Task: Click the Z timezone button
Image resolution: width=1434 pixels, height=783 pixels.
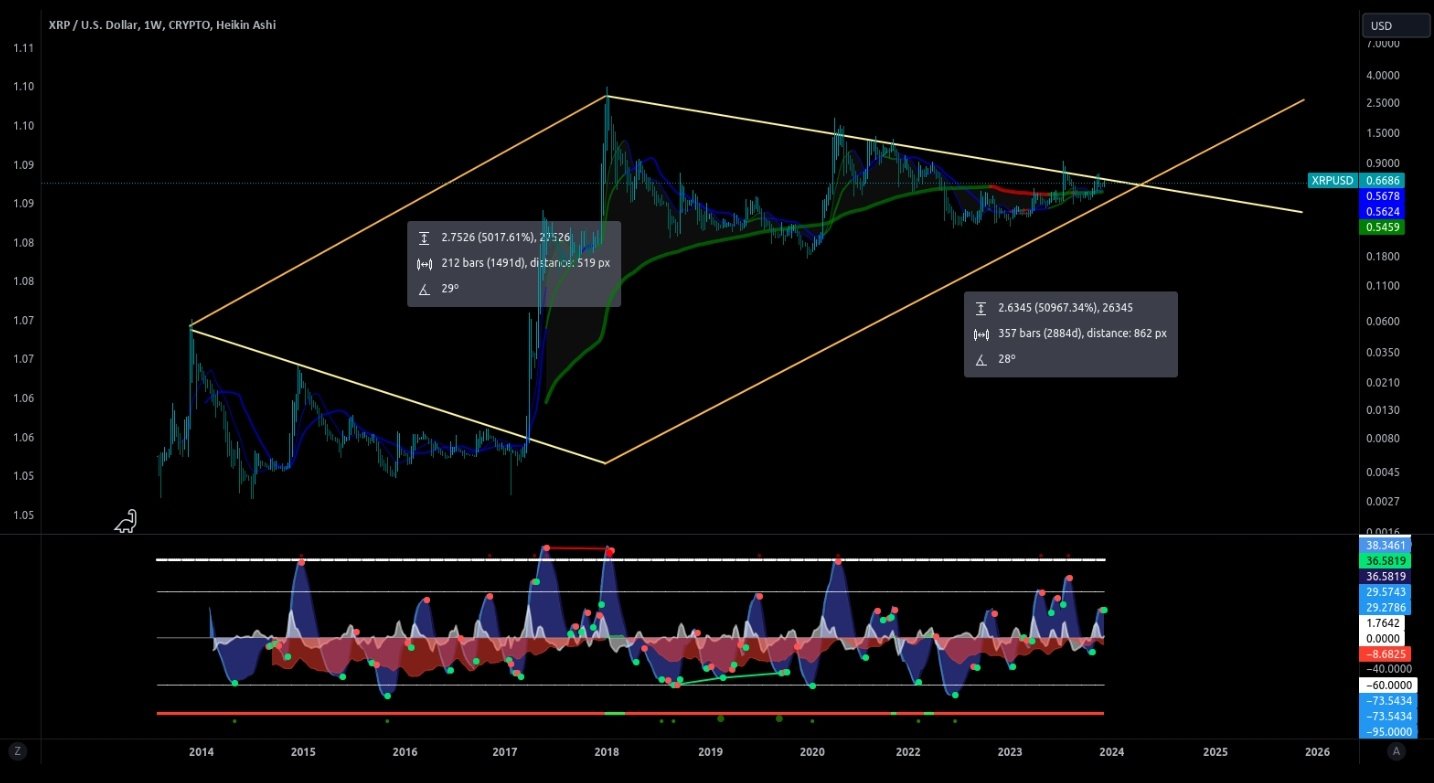Action: coord(17,751)
